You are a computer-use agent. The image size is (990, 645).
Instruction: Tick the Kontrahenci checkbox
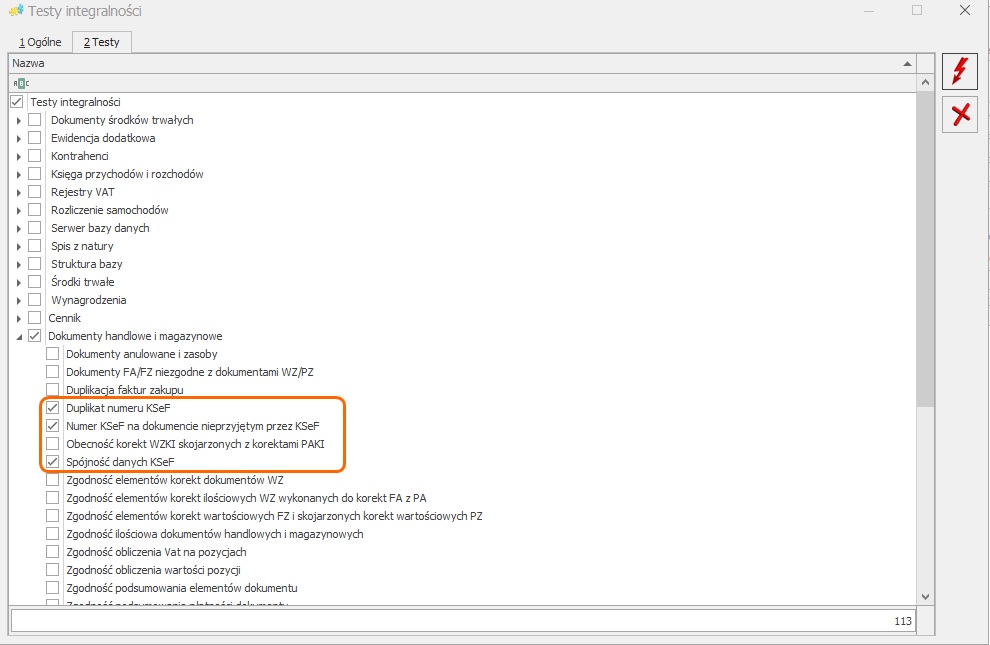[35, 156]
